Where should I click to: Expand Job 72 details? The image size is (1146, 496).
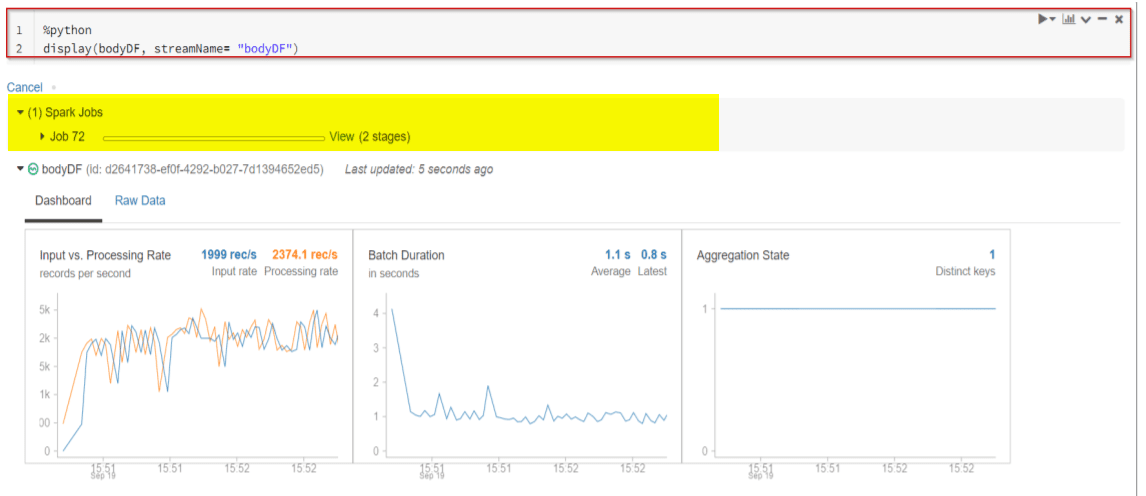[43, 136]
